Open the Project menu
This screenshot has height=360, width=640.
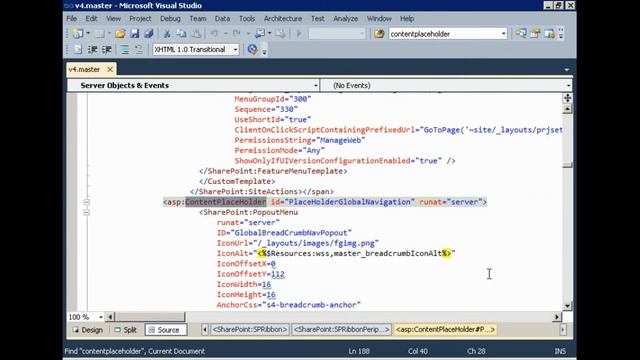coord(140,19)
